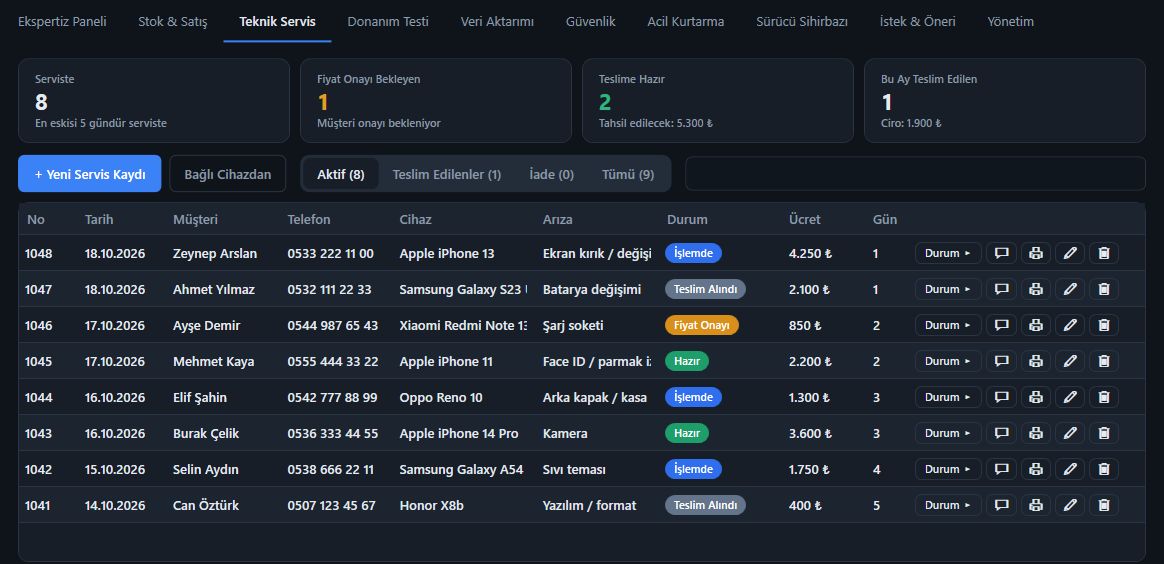Open the Stok & Satış tab
Image resolution: width=1164 pixels, height=564 pixels.
173,22
